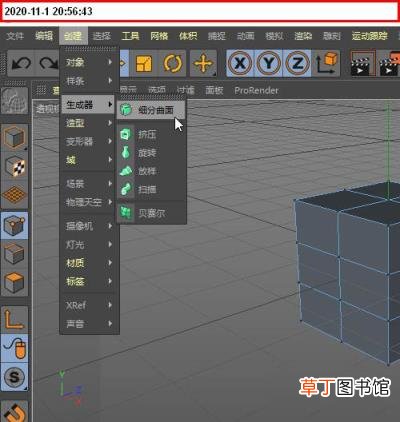This screenshot has height=422, width=400.
Task: Select the Scale tool icon
Action: pos(144,63)
